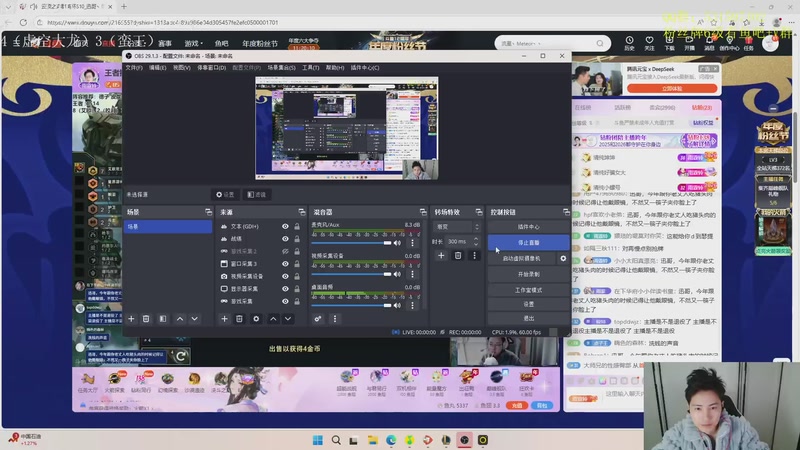Adjust the 视频采集设备 volume slider
Screen dimensions: 800x450
click(351, 274)
